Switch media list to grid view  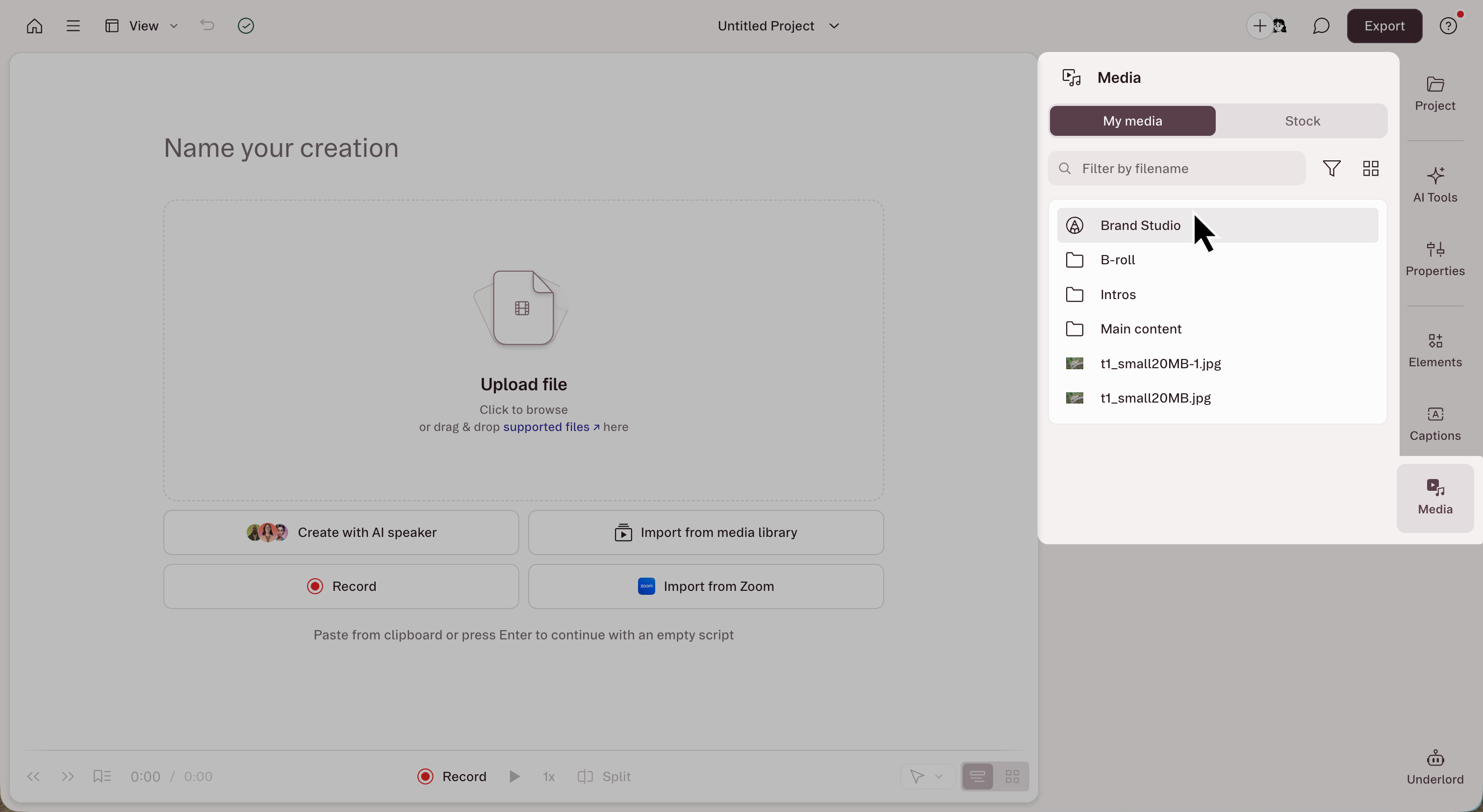(x=1370, y=169)
